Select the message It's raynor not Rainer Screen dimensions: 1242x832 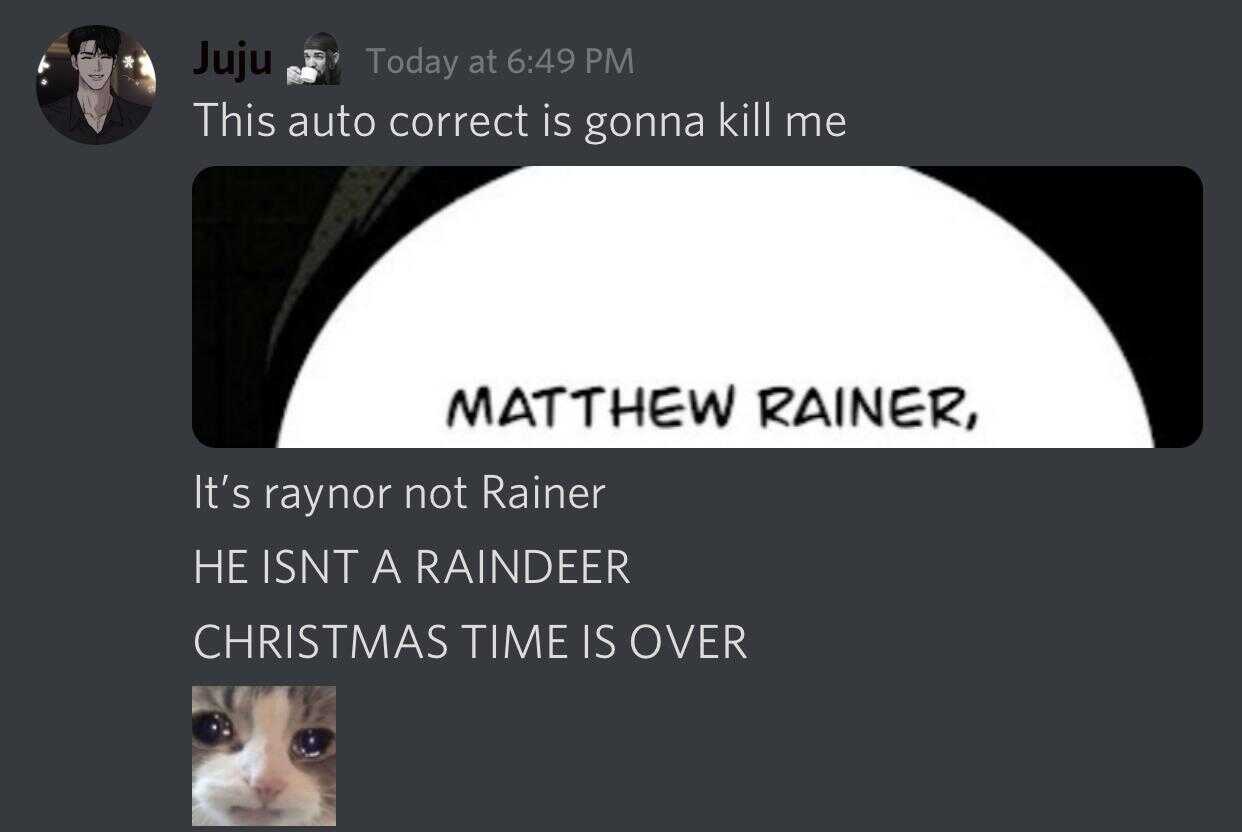pos(399,493)
